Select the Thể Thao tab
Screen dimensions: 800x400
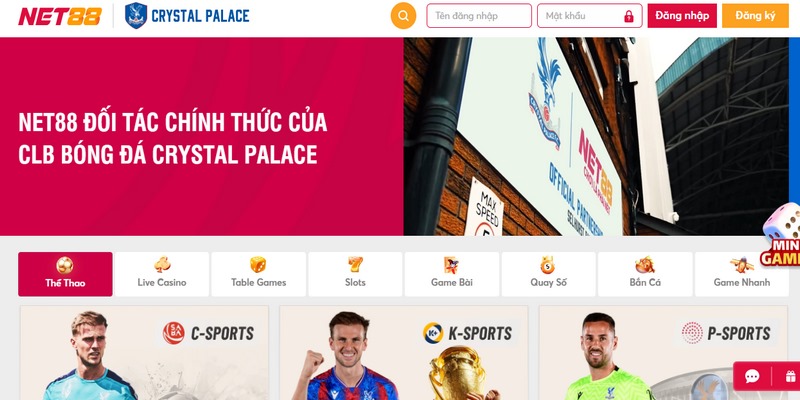click(x=65, y=274)
